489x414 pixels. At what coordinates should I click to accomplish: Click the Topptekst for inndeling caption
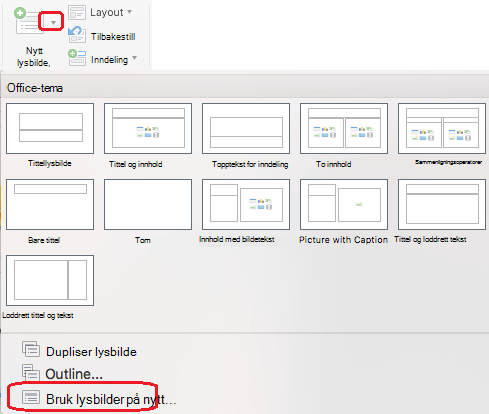[250, 164]
